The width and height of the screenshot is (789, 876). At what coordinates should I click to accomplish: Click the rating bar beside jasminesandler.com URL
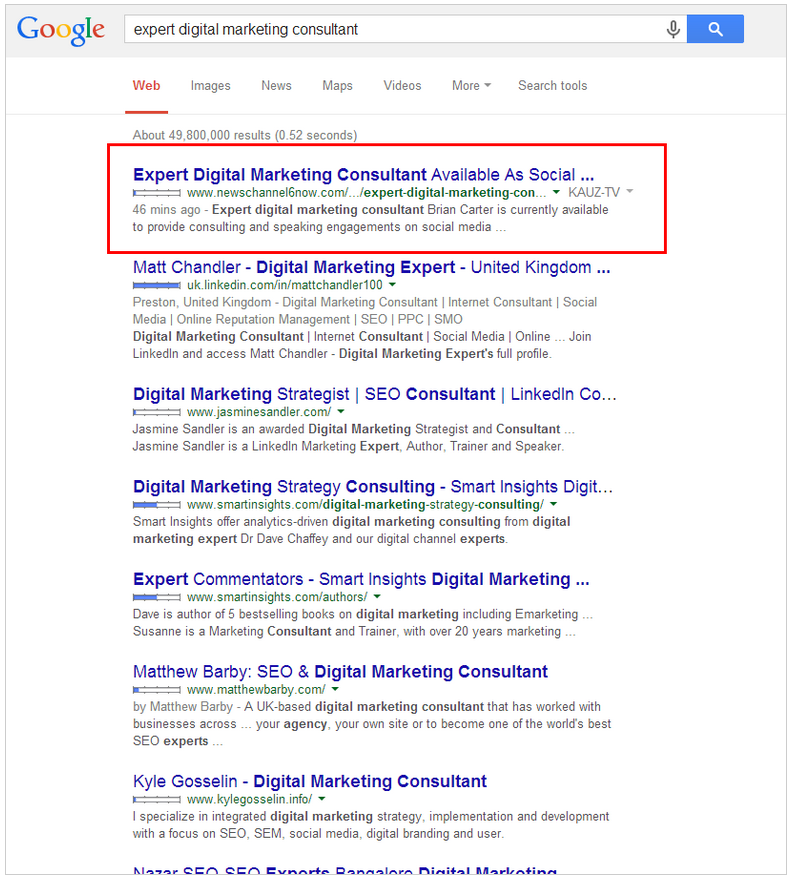coord(157,412)
